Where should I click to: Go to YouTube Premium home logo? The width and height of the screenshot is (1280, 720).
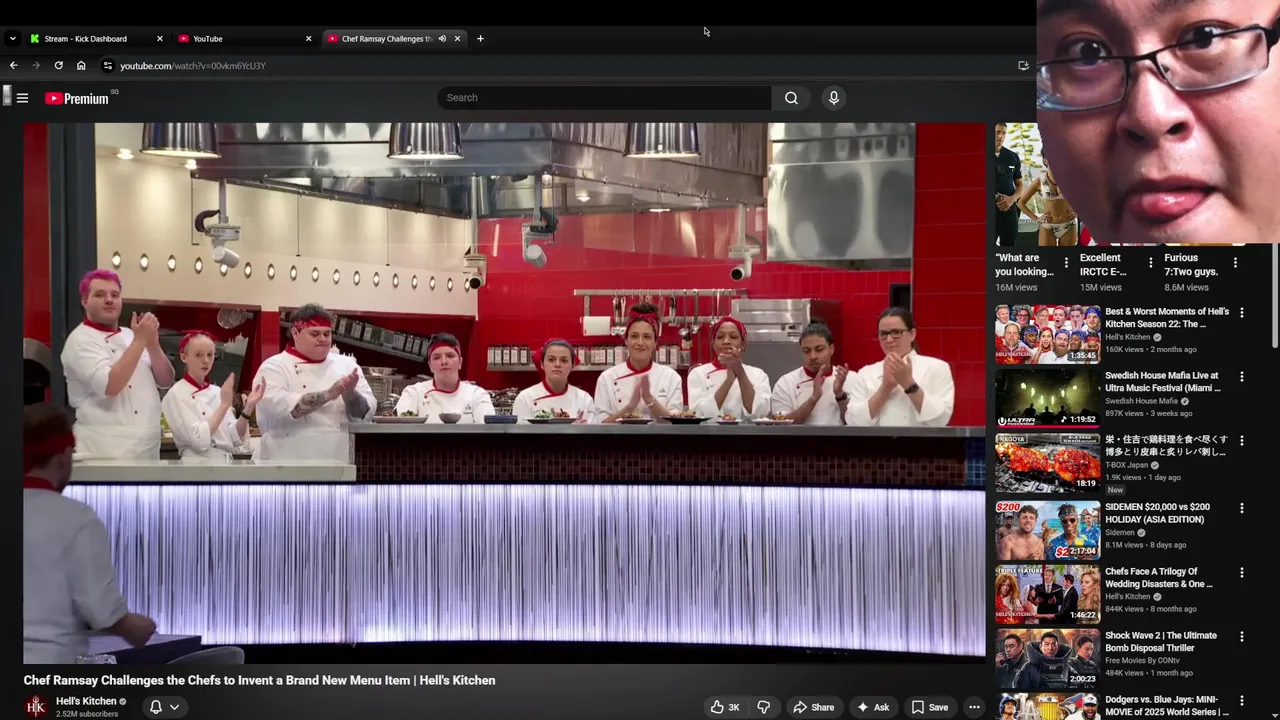click(77, 98)
